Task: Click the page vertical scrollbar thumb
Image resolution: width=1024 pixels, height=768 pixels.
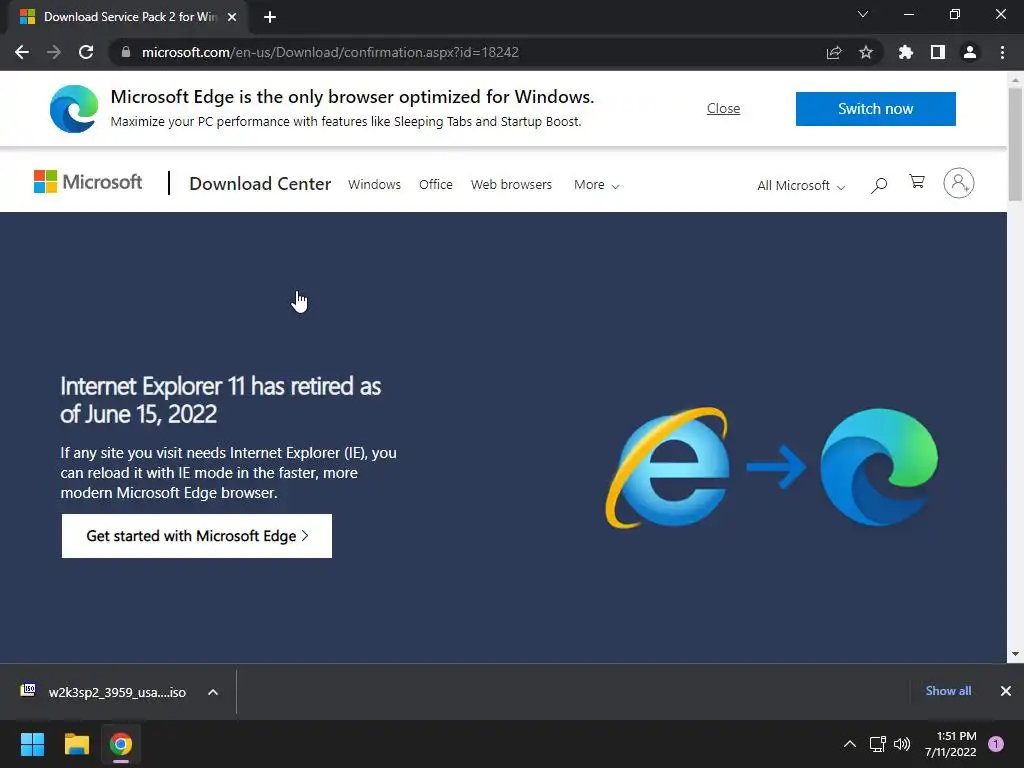Action: [1015, 144]
